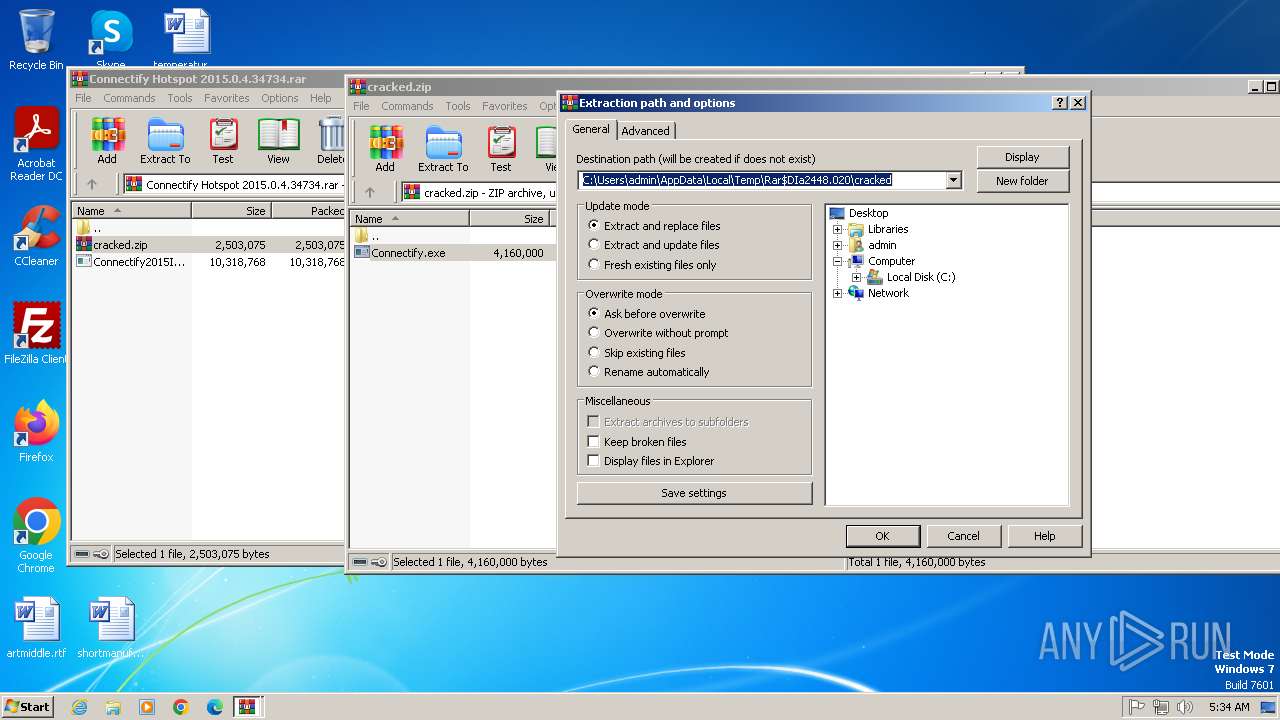Image resolution: width=1280 pixels, height=720 pixels.
Task: Select Extract and update files option
Action: [x=653, y=245]
